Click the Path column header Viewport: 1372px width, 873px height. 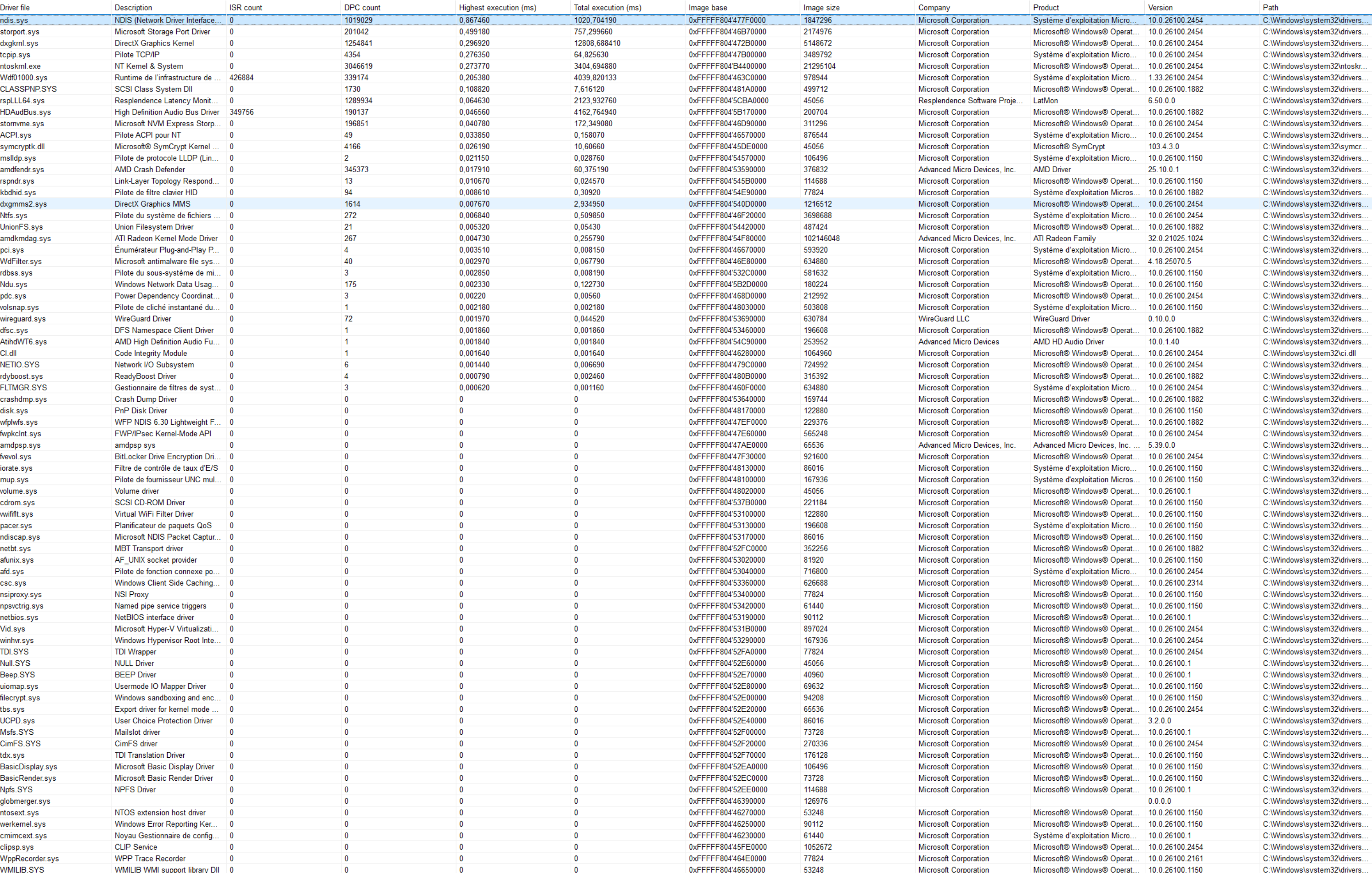(1270, 7)
